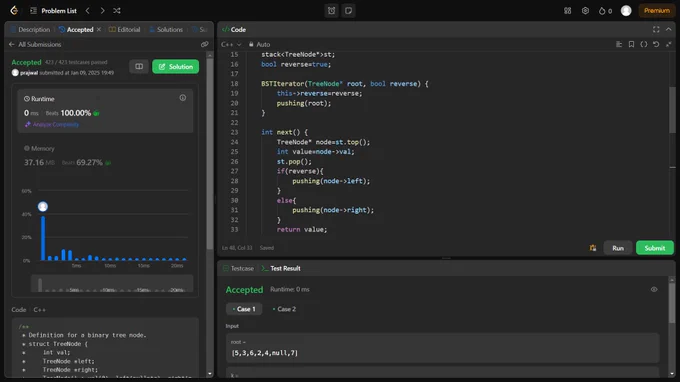Click the LeetCode logo icon
The height and width of the screenshot is (382, 680).
[14, 10]
